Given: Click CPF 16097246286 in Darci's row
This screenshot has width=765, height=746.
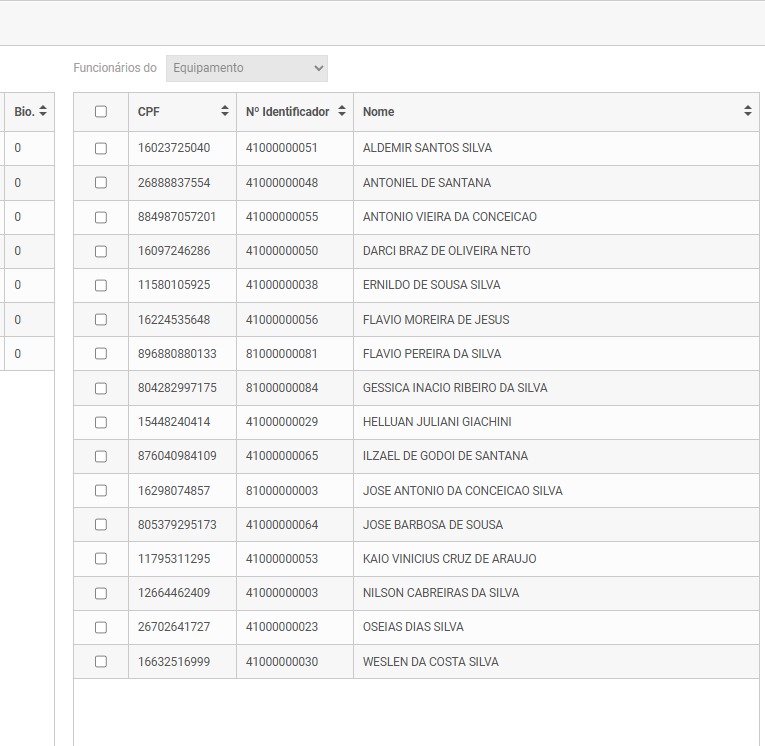Looking at the screenshot, I should [174, 251].
